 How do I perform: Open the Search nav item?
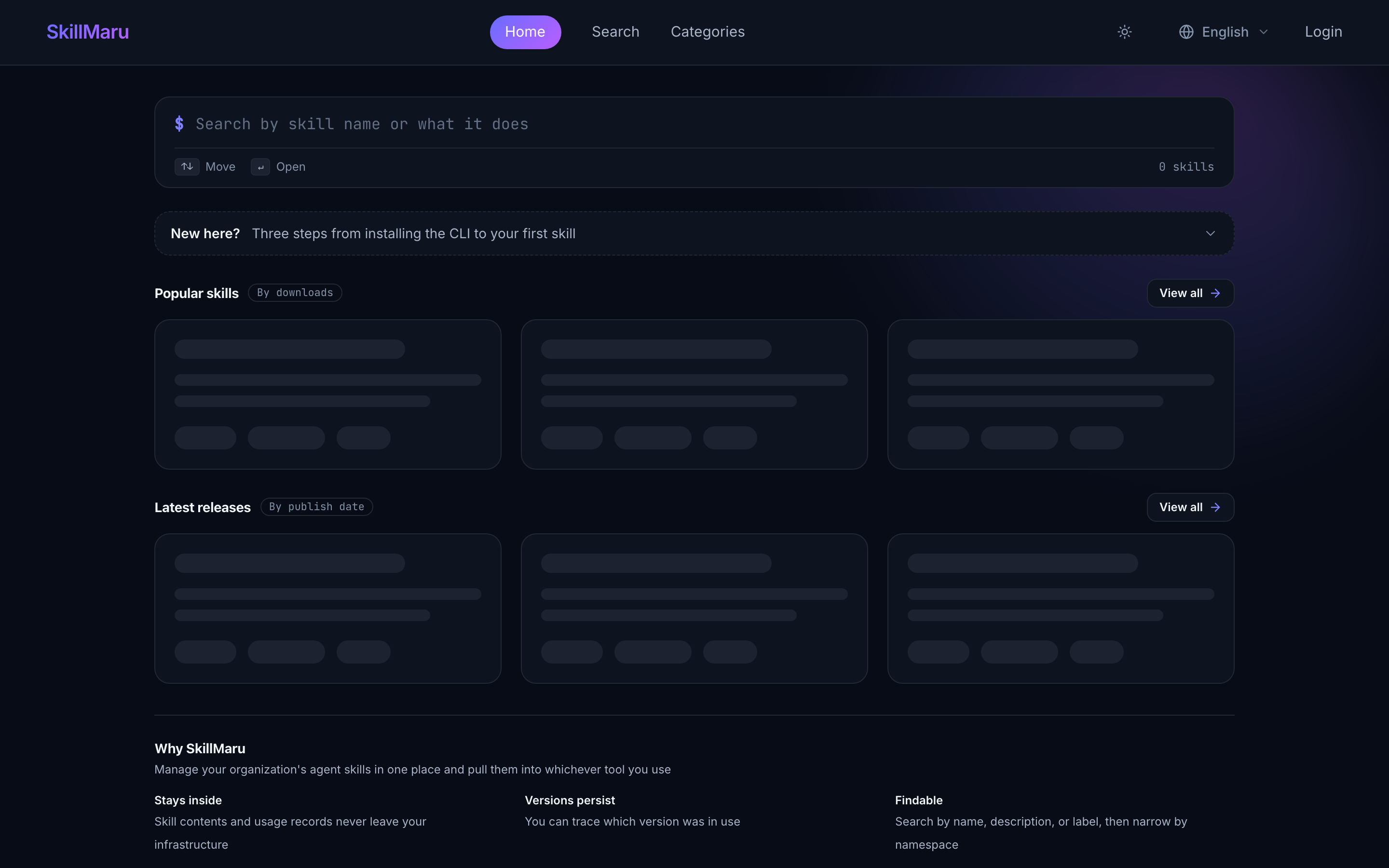[615, 32]
